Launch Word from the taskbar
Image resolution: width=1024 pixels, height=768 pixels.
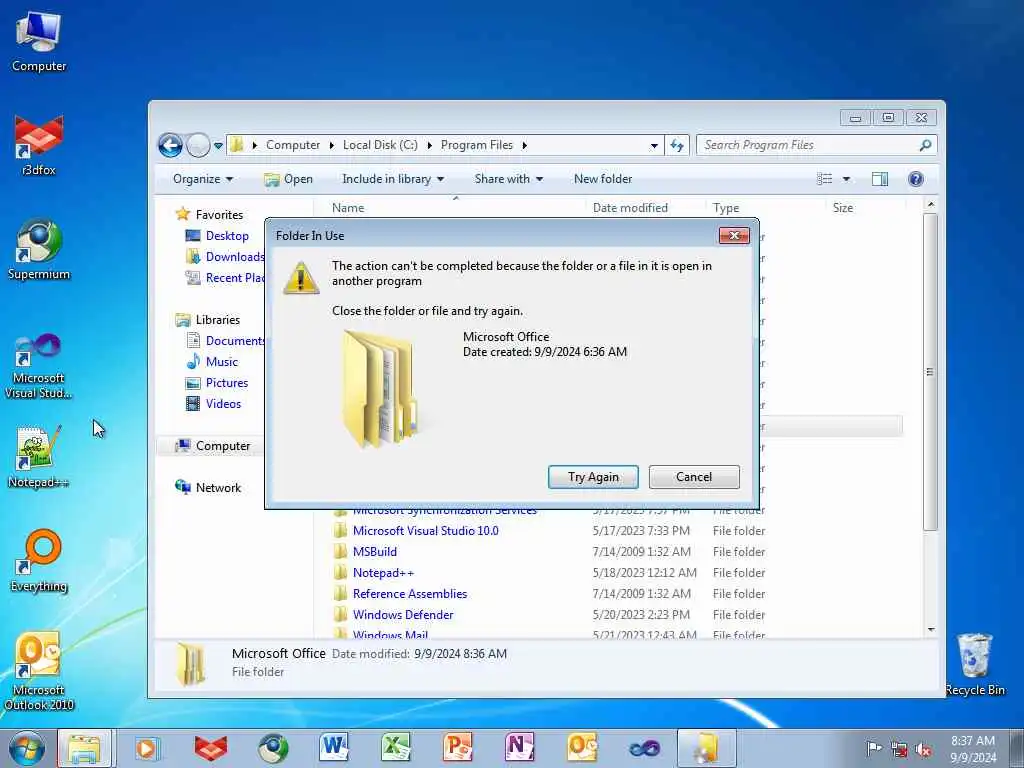[x=334, y=748]
